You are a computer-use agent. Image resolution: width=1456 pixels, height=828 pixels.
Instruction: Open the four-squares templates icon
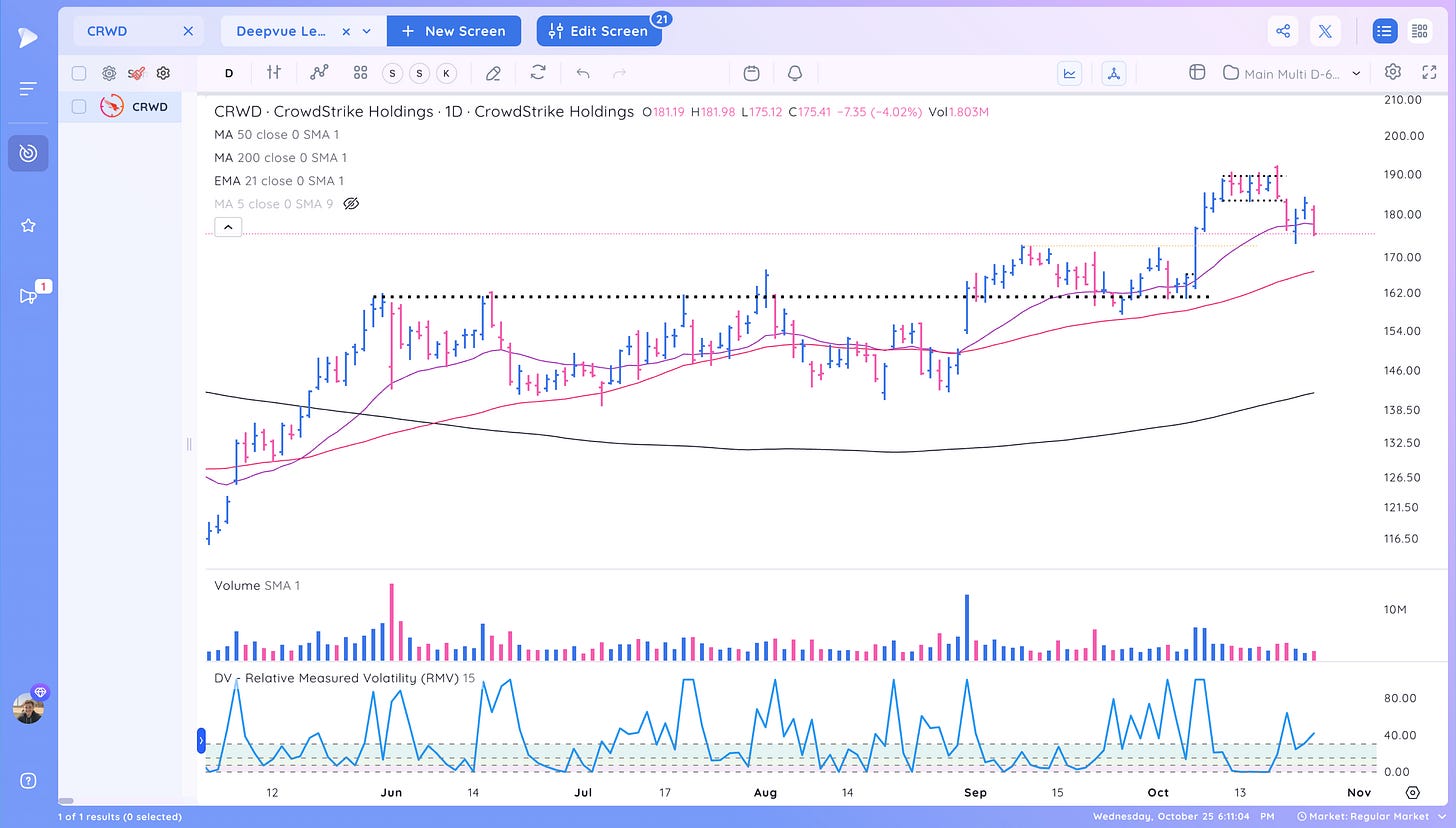(361, 73)
